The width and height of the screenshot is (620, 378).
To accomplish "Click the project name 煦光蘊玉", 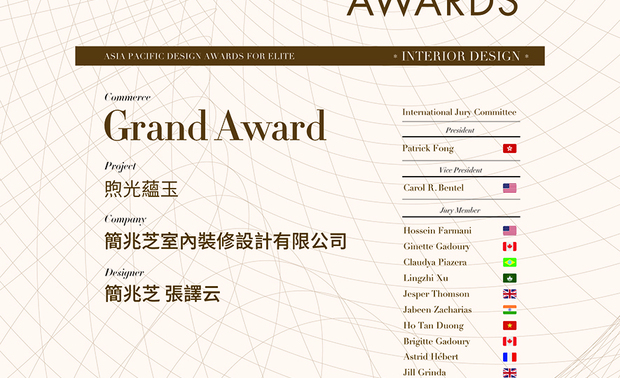I will pos(141,189).
